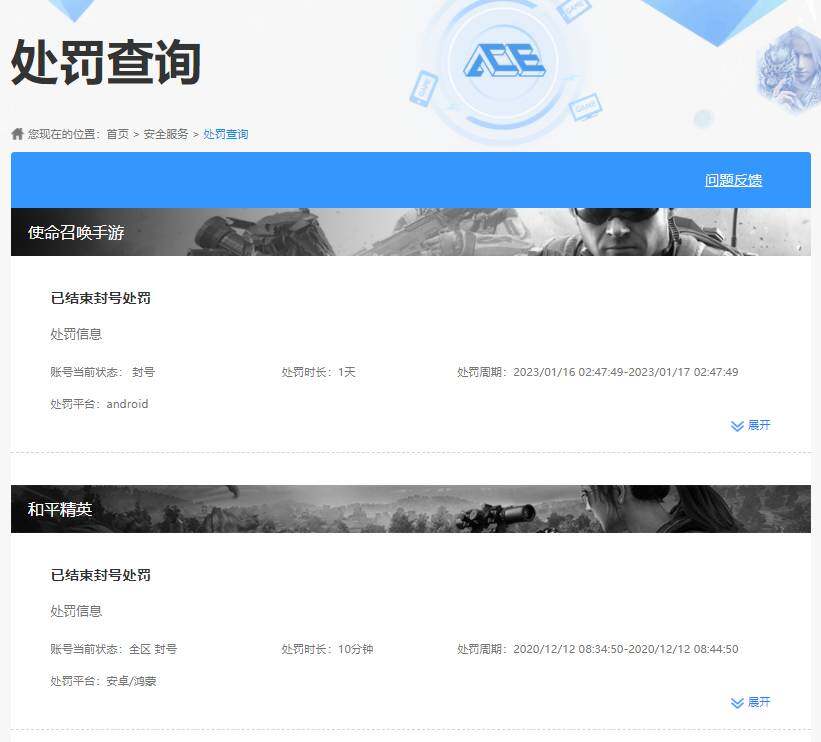Click the home icon in breadcrumb
The height and width of the screenshot is (742, 821).
point(17,134)
